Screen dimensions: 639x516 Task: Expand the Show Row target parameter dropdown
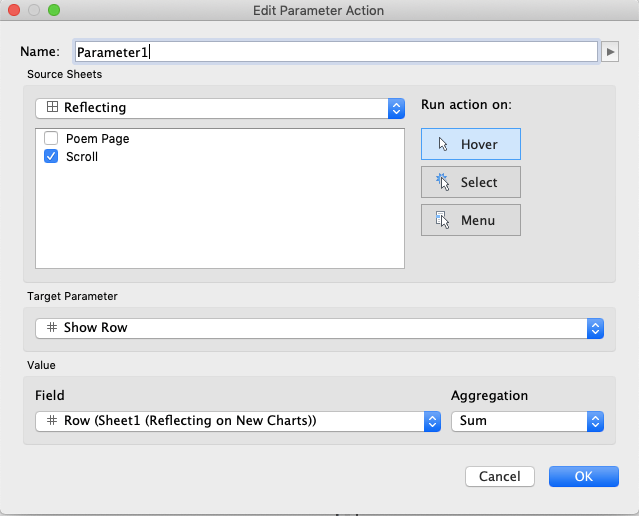point(595,328)
